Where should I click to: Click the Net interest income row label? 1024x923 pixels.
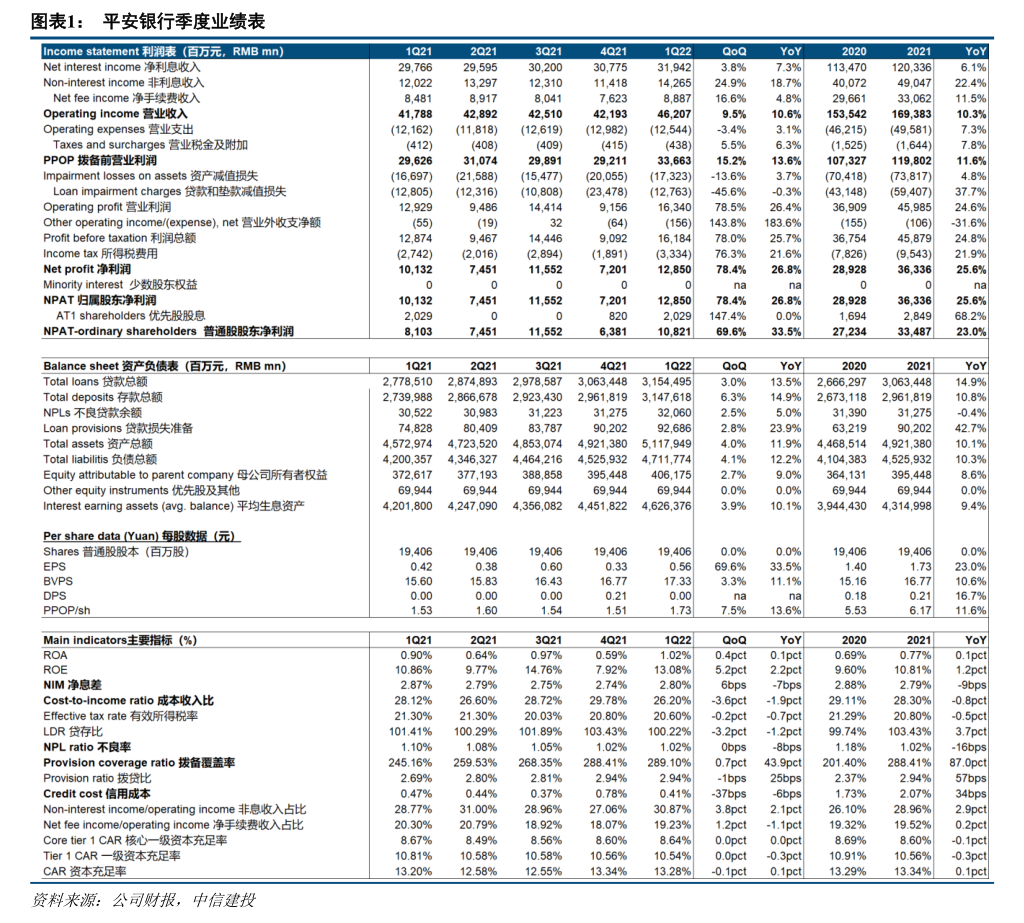pyautogui.click(x=122, y=67)
